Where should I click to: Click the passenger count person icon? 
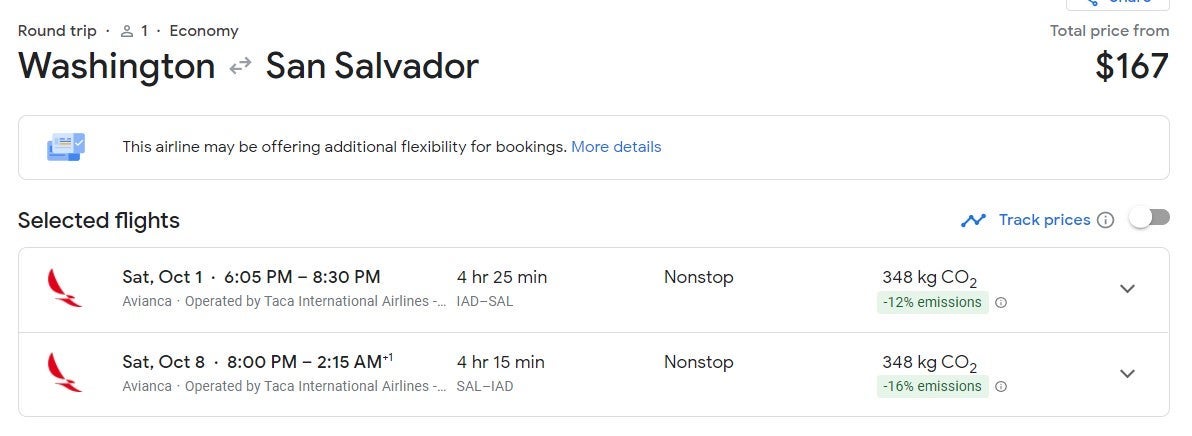click(127, 31)
